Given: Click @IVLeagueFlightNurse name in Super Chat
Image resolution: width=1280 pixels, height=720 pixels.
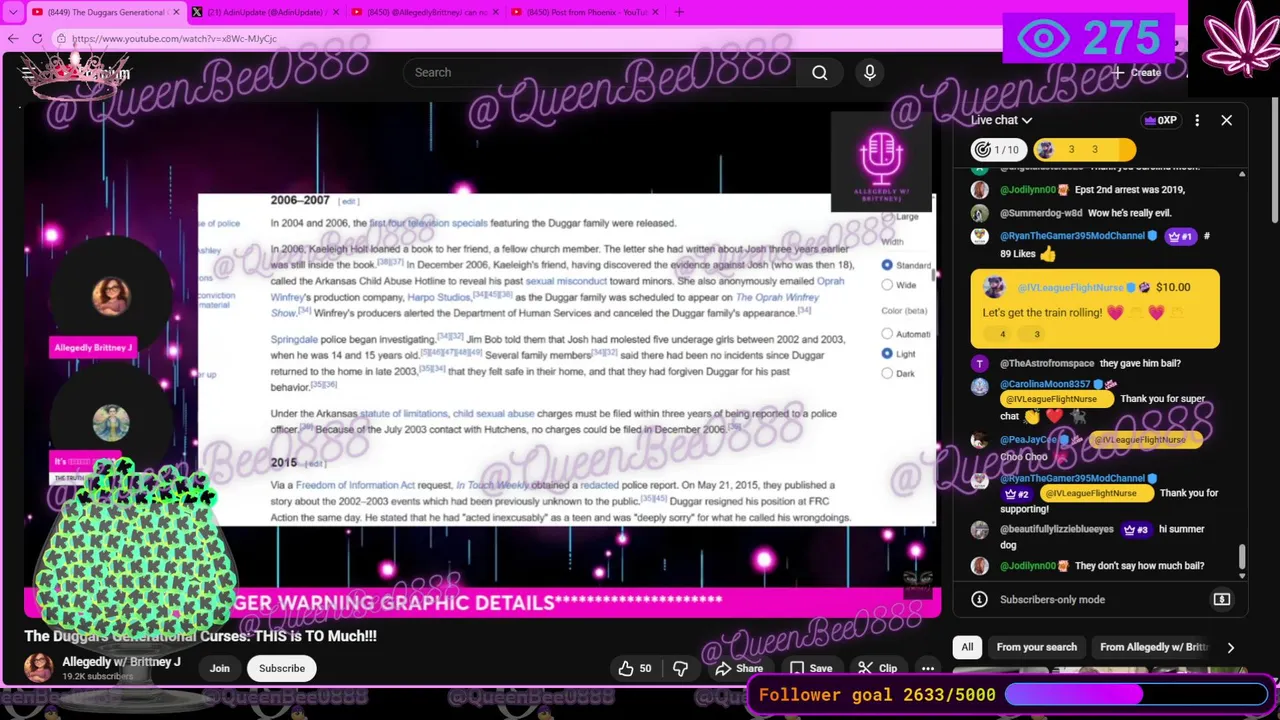Looking at the screenshot, I should tap(1070, 287).
